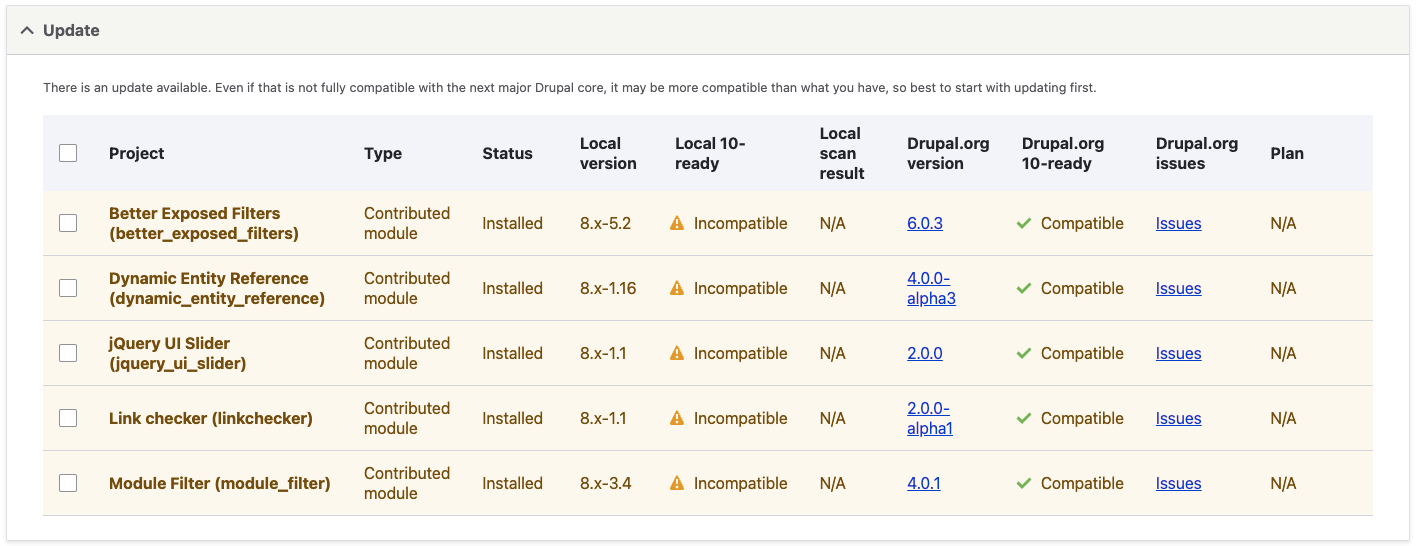The width and height of the screenshot is (1416, 546).
Task: Click the Local version column header
Action: [x=608, y=153]
